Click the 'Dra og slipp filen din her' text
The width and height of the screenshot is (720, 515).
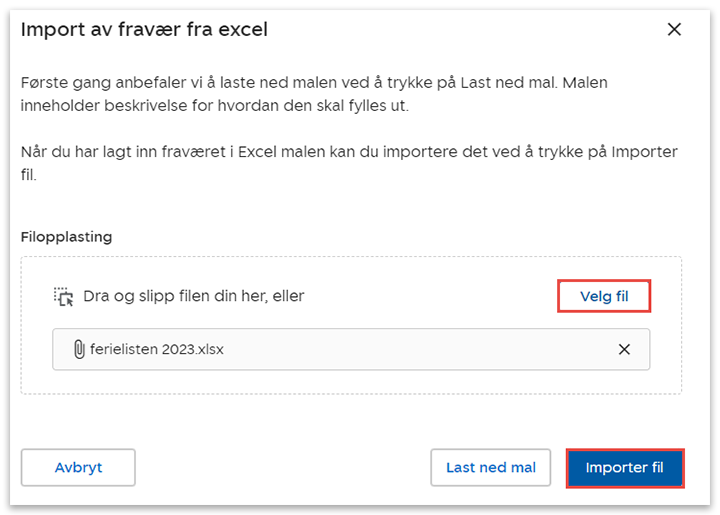click(x=194, y=296)
